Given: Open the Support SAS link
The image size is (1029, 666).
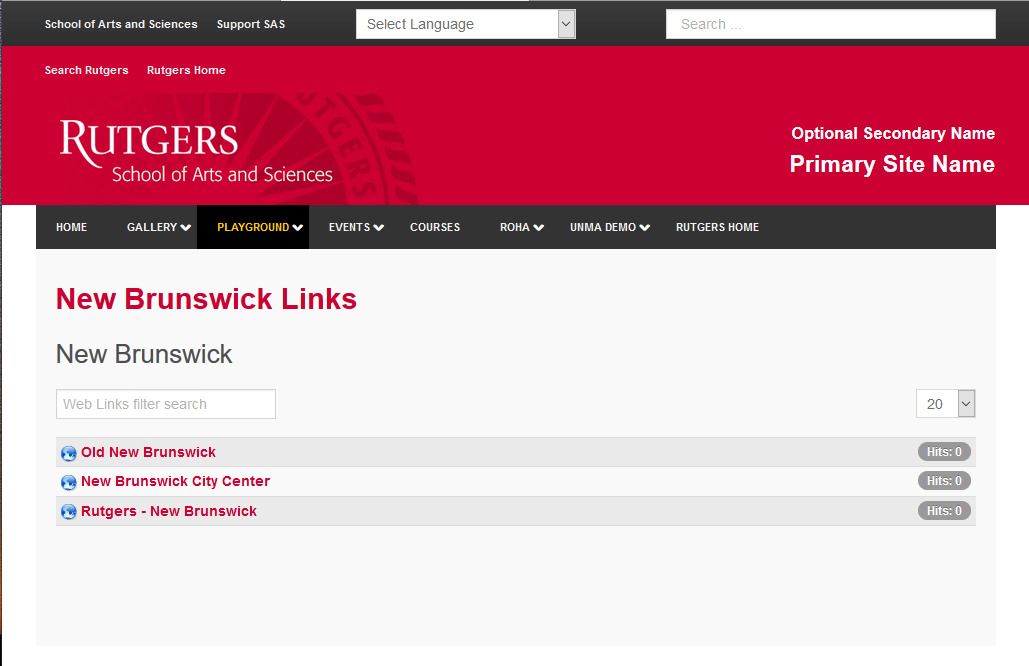Looking at the screenshot, I should (251, 24).
